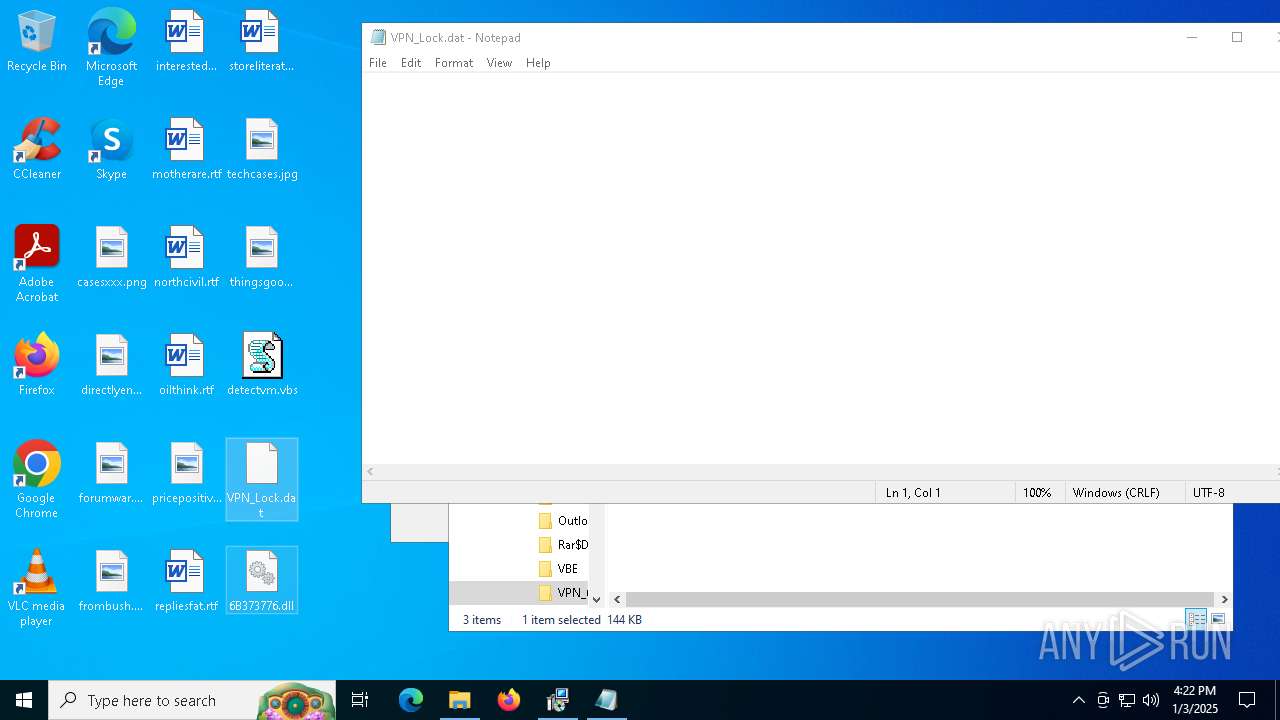Viewport: 1280px width, 720px height.
Task: Open Notepad View menu
Action: 499,63
